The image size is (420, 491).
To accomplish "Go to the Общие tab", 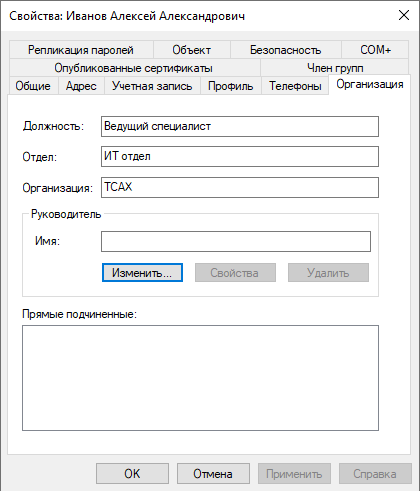I will point(33,86).
